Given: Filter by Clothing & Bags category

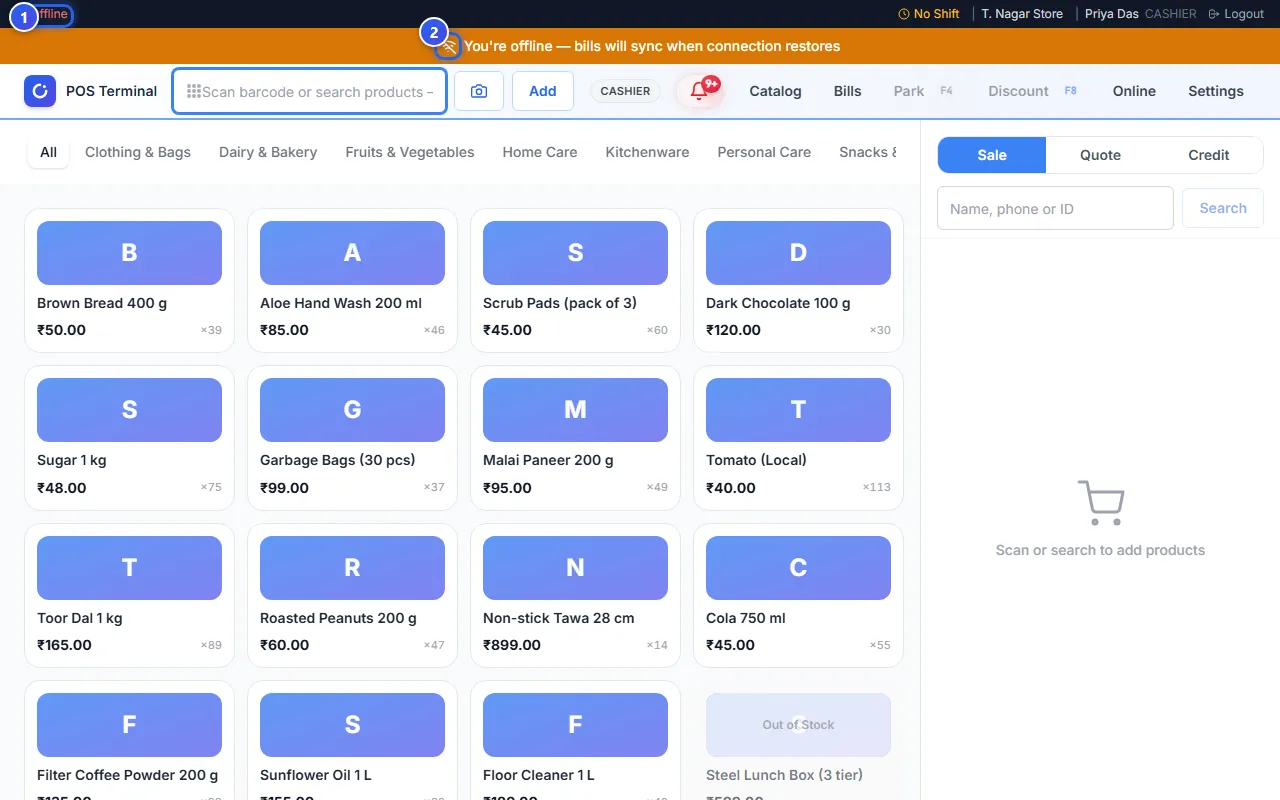Looking at the screenshot, I should (138, 152).
